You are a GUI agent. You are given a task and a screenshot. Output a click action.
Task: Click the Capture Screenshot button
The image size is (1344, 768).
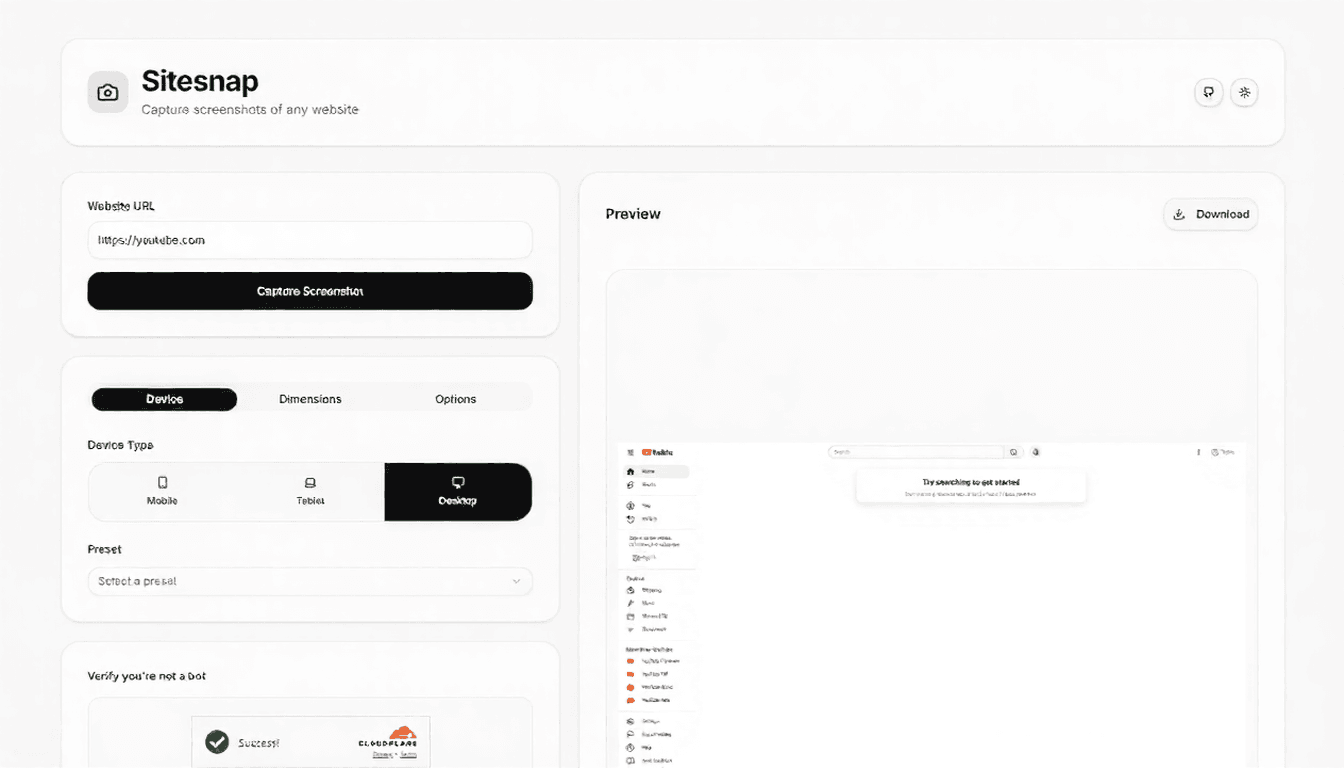point(310,291)
